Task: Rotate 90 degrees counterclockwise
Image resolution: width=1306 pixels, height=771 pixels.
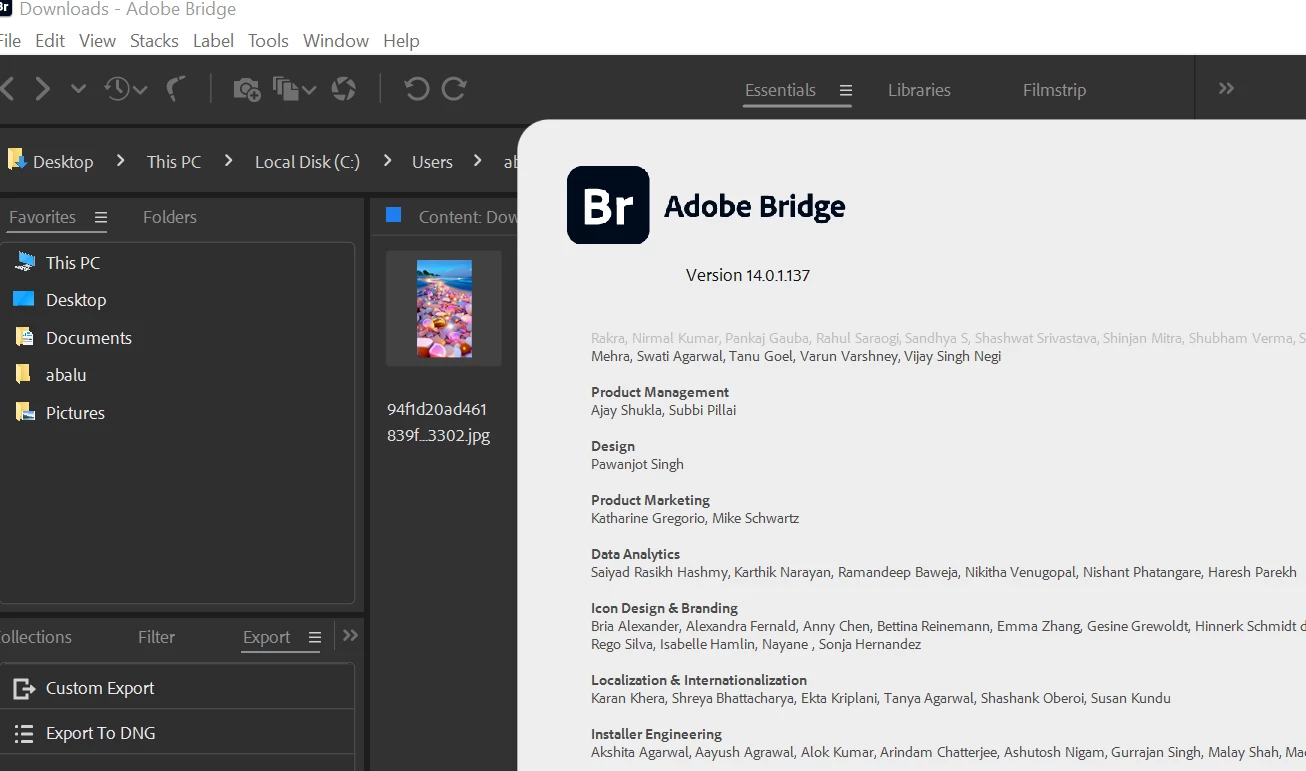Action: click(x=416, y=89)
